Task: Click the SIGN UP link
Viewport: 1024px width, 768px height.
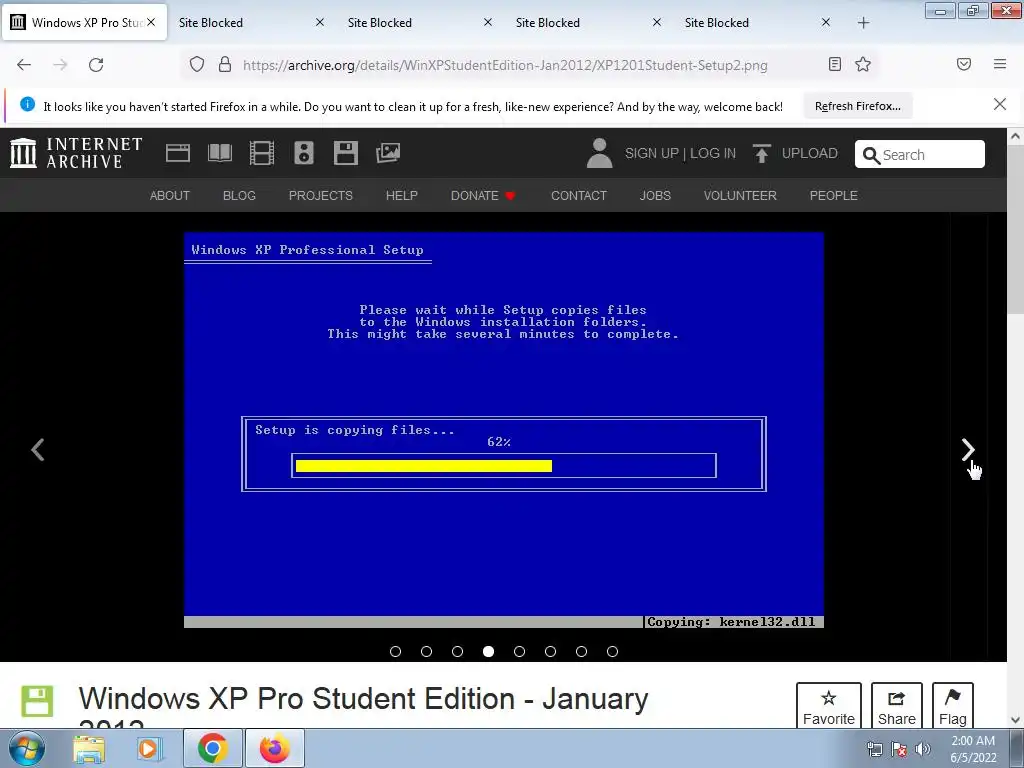Action: 652,153
